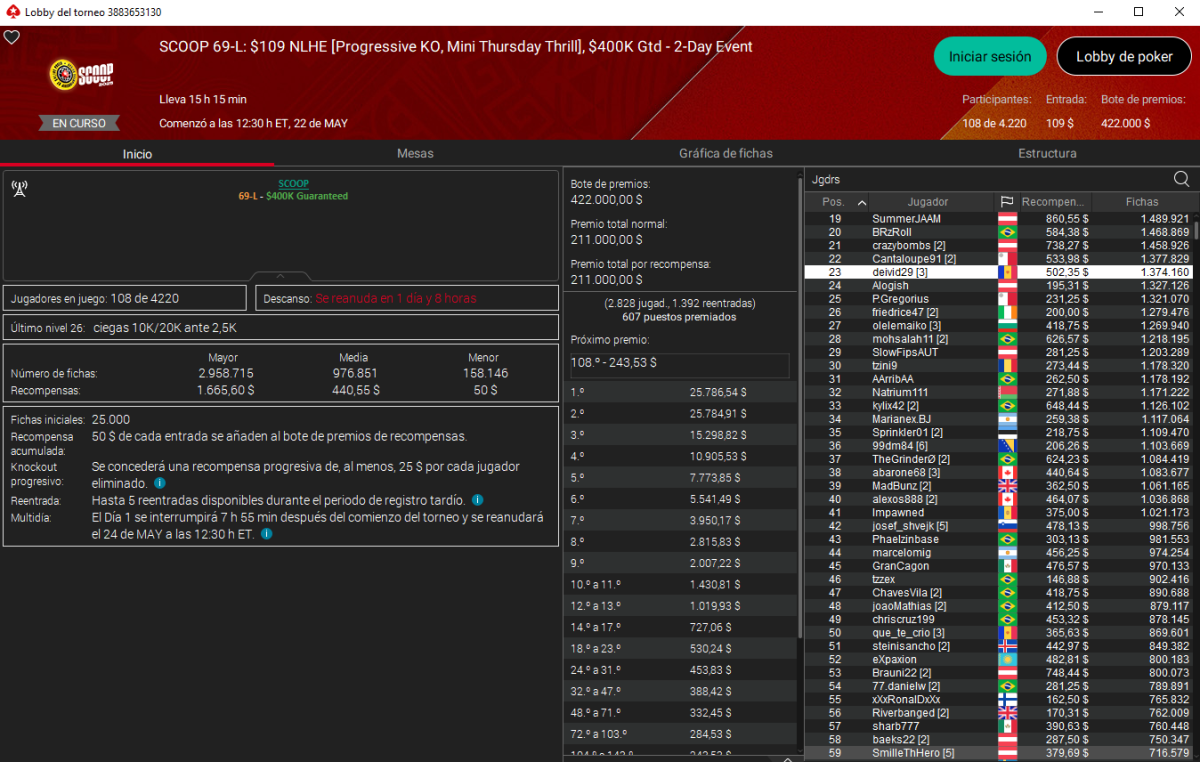Viewport: 1200px width, 762px height.
Task: Open the Estructura tab
Action: (1047, 153)
